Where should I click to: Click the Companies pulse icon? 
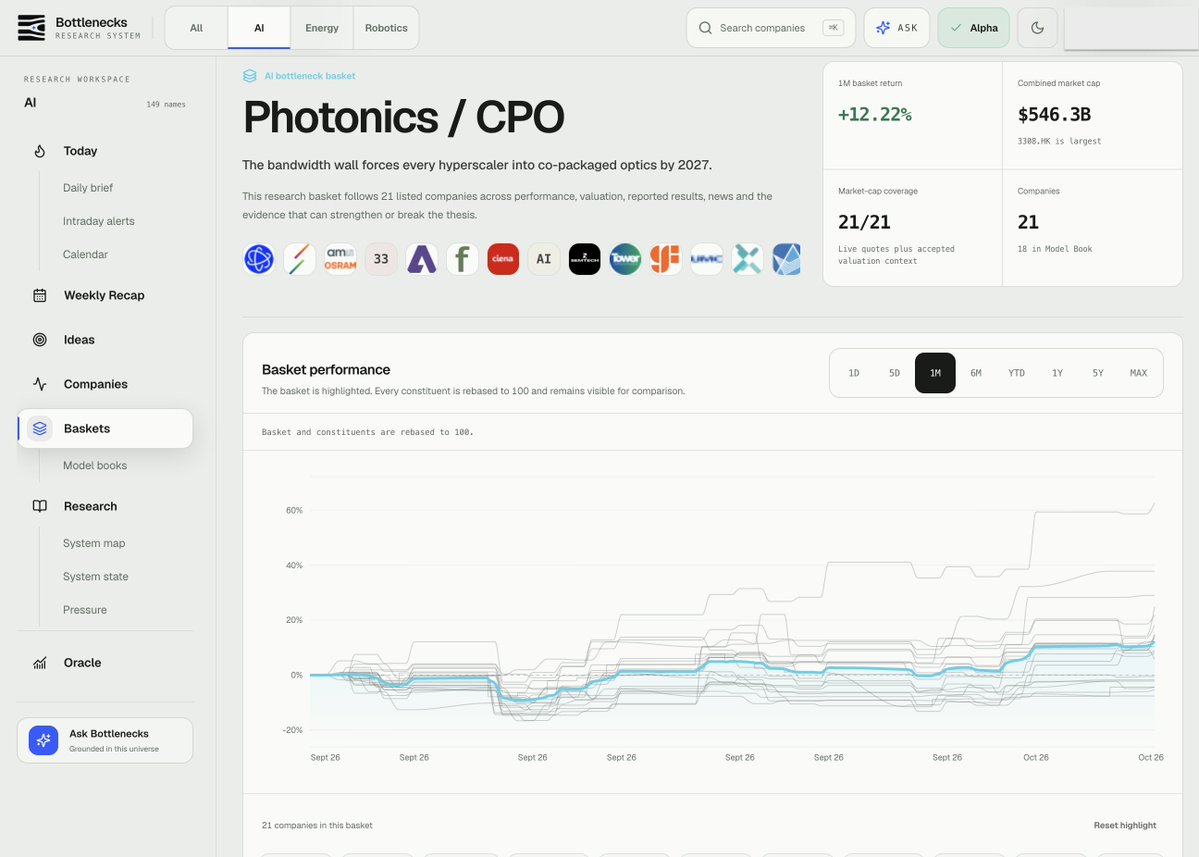[x=40, y=384]
